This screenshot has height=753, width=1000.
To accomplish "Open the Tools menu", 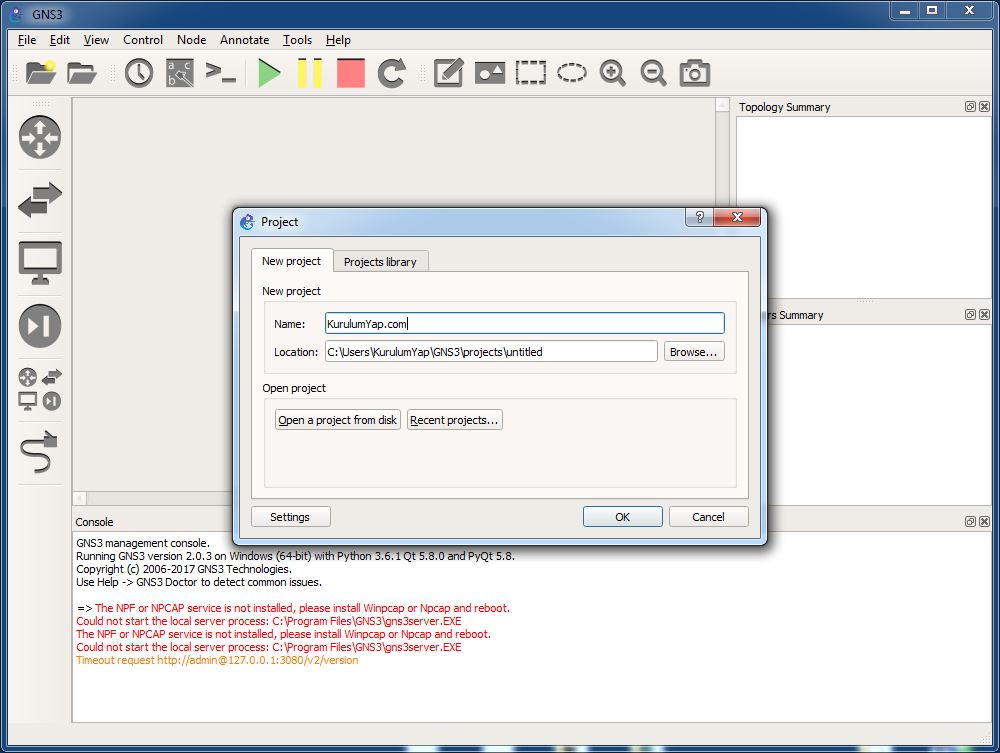I will [297, 40].
